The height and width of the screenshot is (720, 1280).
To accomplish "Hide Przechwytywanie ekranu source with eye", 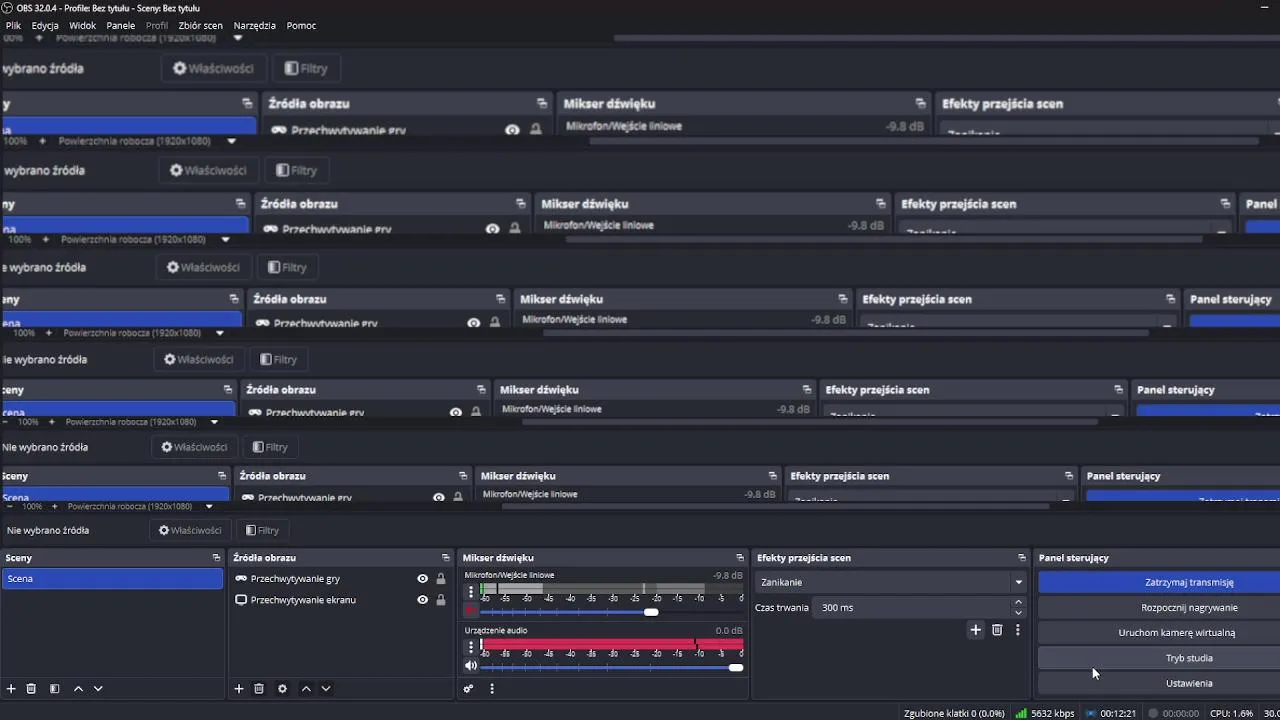I will pyautogui.click(x=422, y=600).
